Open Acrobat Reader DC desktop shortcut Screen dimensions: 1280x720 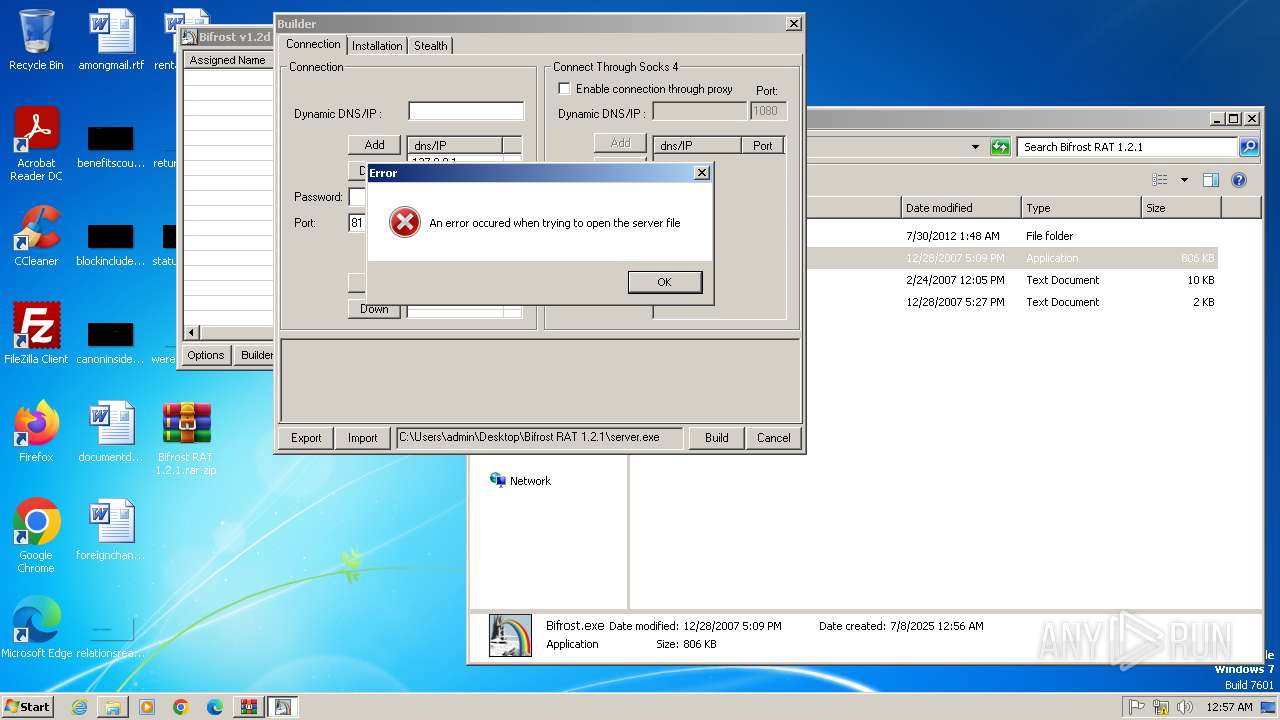click(36, 144)
